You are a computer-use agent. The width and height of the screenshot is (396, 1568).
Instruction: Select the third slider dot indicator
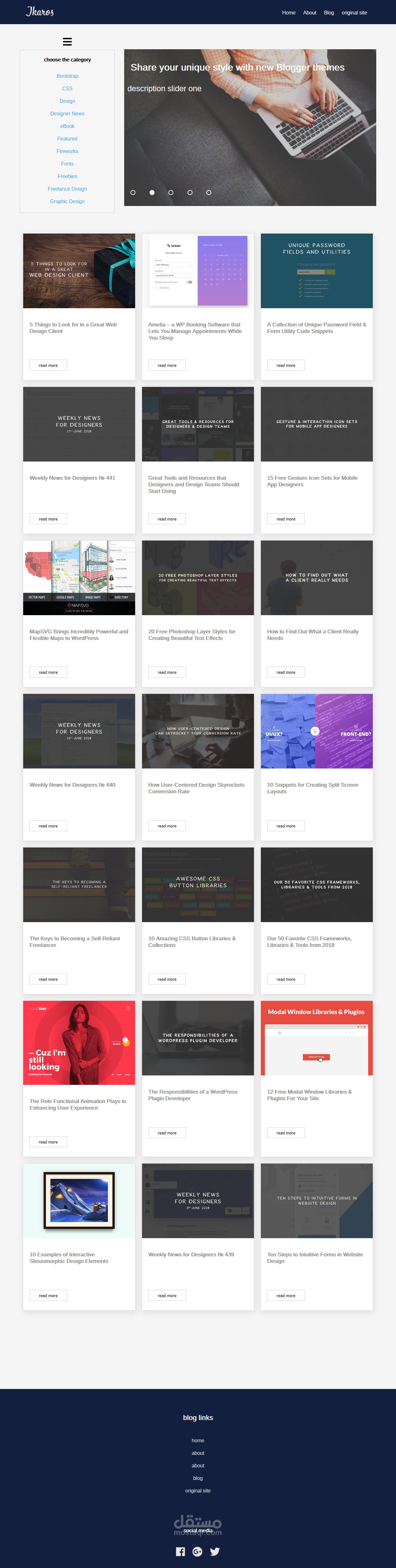(171, 192)
